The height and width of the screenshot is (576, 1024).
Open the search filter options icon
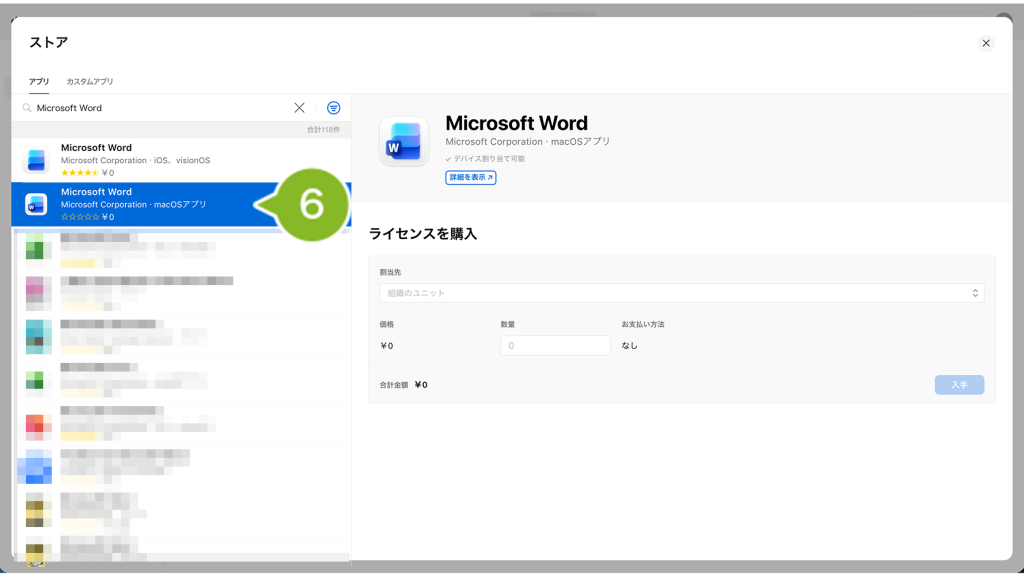(x=333, y=108)
